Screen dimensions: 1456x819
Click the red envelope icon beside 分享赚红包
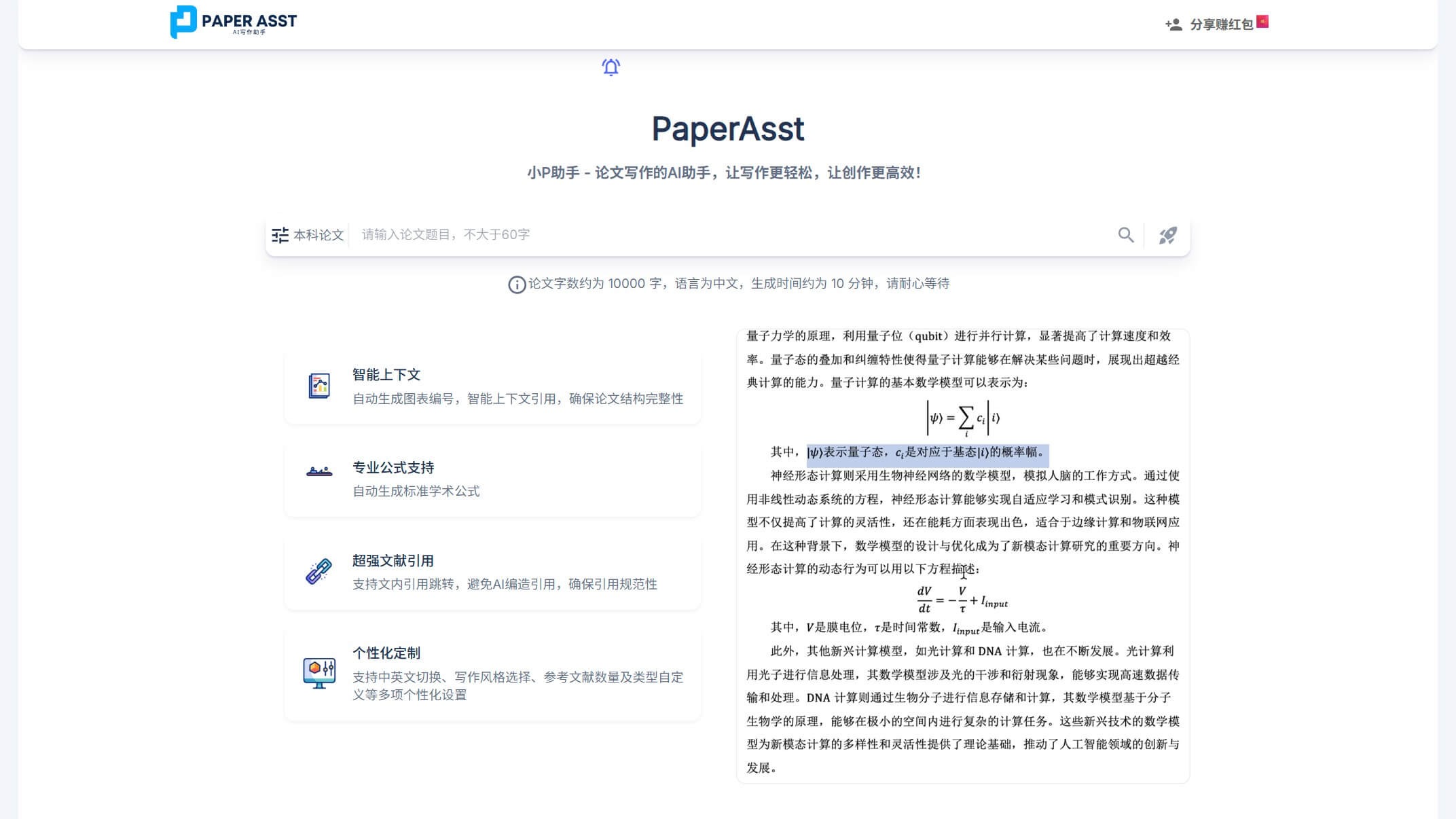click(1262, 20)
